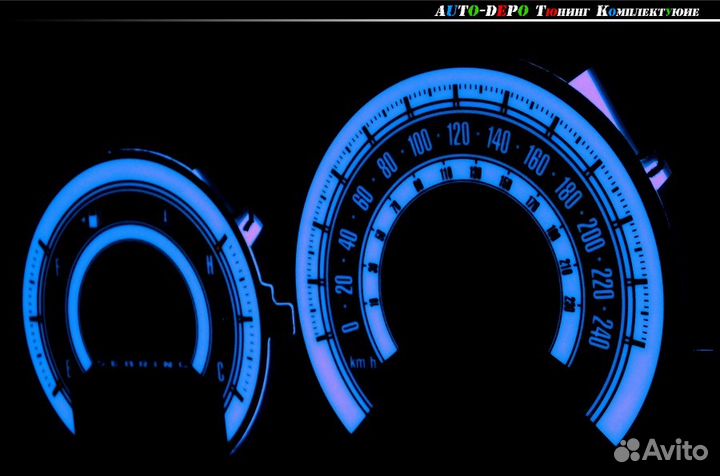Click the Avito logo dots icon
Image resolution: width=720 pixels, height=476 pixels.
pyautogui.click(x=628, y=452)
